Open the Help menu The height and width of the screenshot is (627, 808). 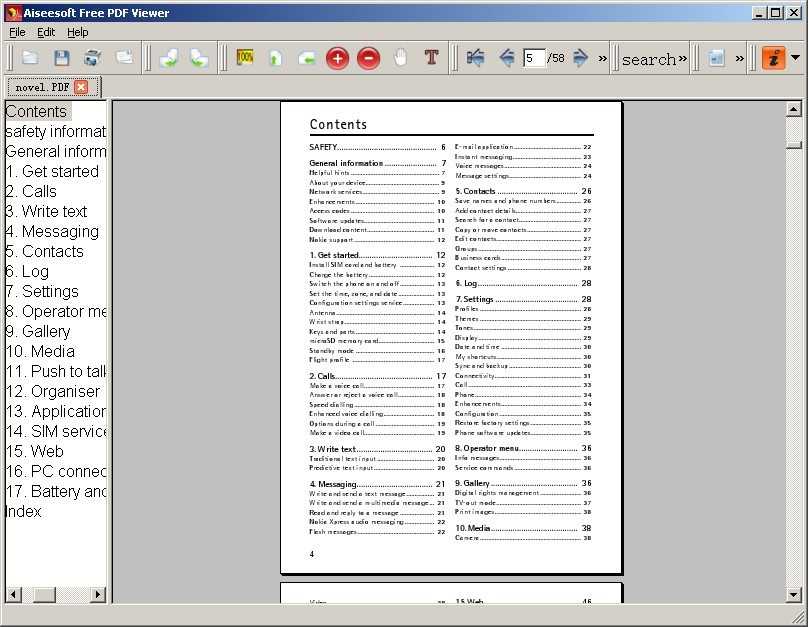[77, 32]
